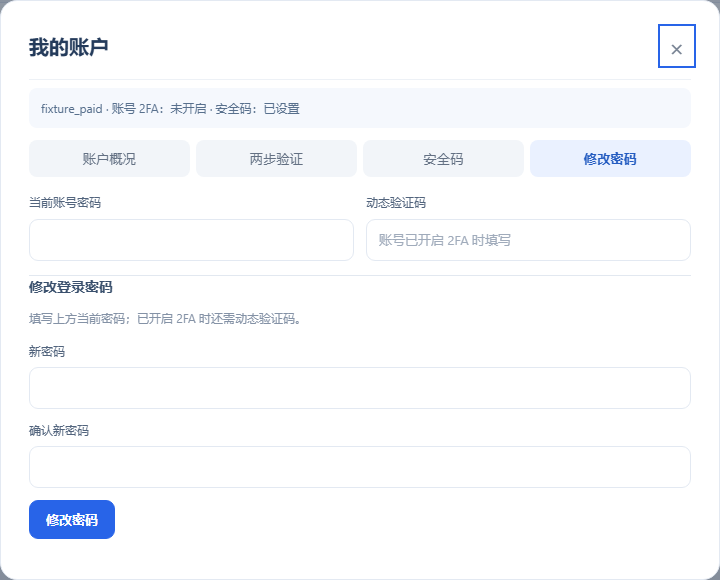
Task: Select the 修改密码 tab
Action: tap(610, 159)
